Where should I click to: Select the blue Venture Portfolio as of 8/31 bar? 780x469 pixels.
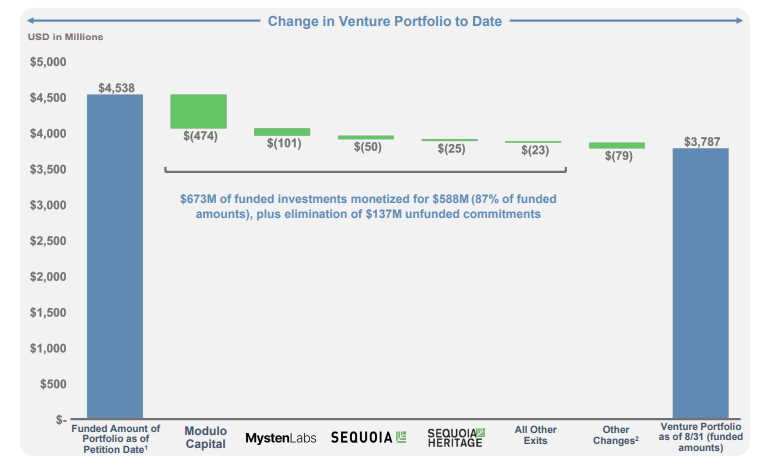[x=700, y=283]
